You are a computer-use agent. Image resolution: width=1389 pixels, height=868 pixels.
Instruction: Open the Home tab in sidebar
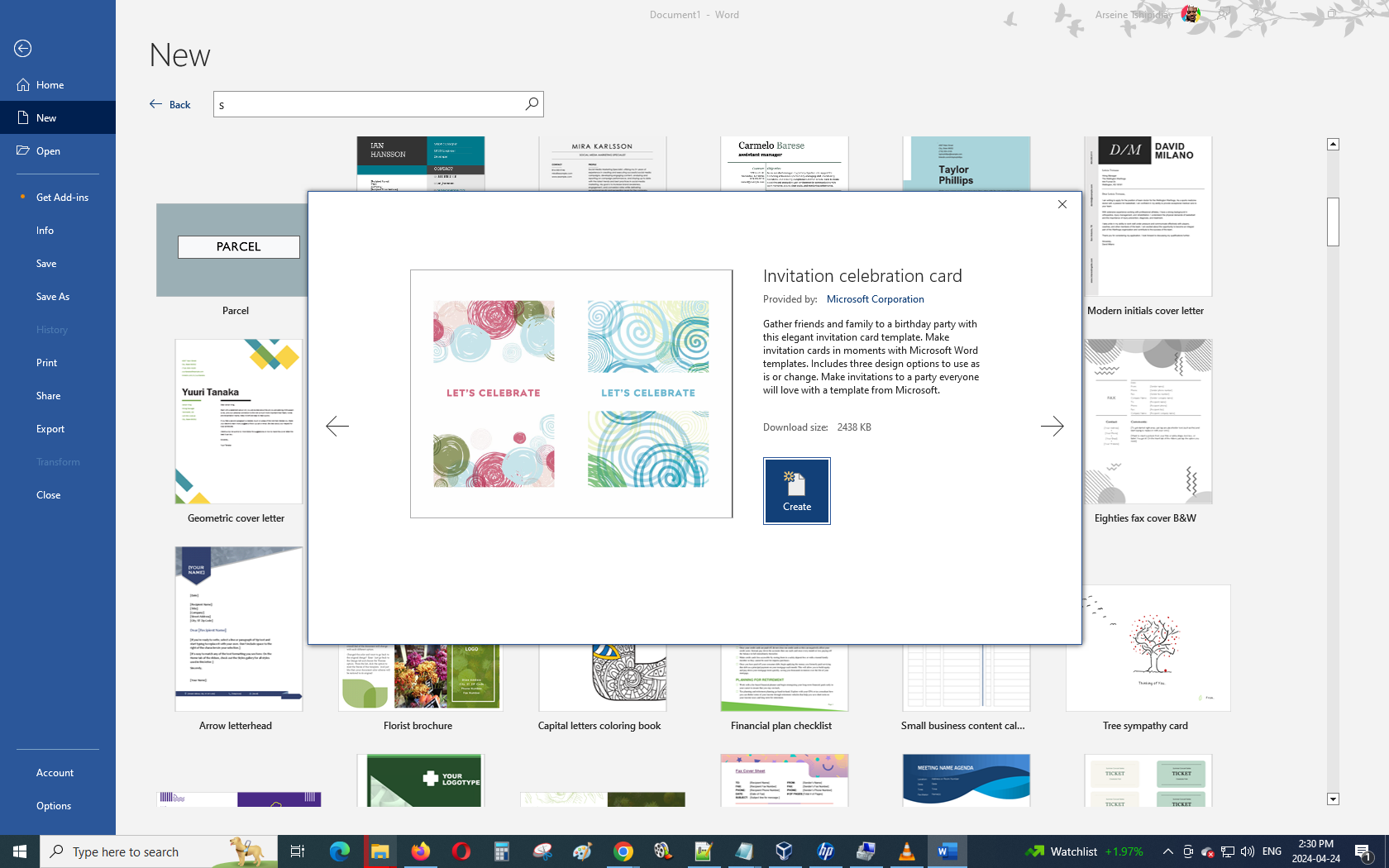[50, 85]
